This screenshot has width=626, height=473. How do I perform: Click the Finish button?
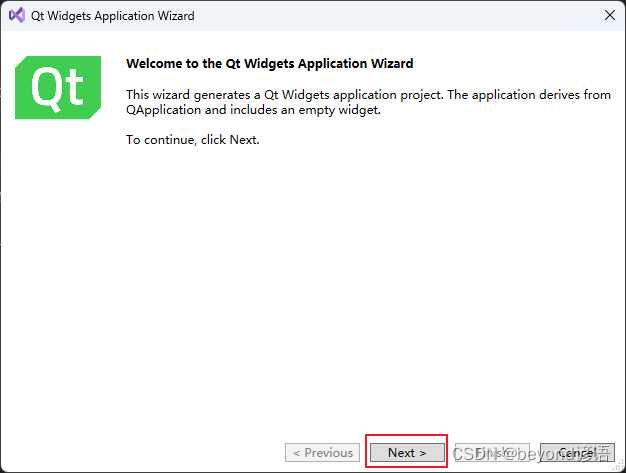(492, 453)
